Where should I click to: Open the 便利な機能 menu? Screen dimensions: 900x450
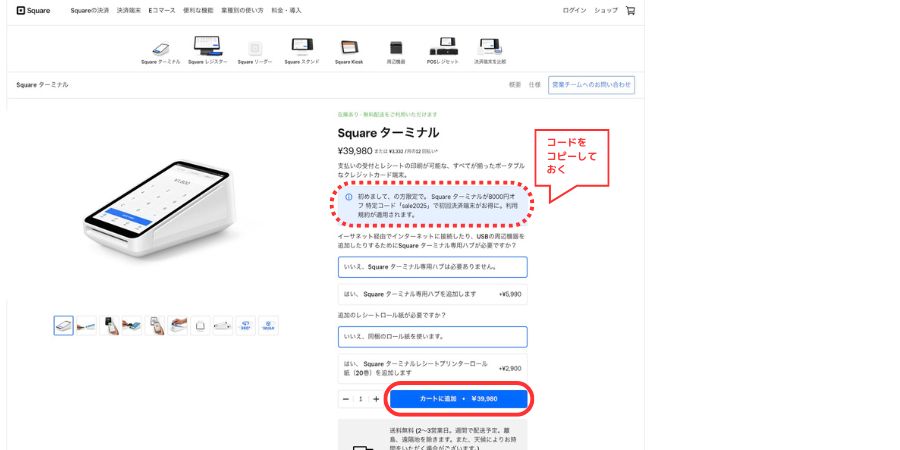[198, 10]
